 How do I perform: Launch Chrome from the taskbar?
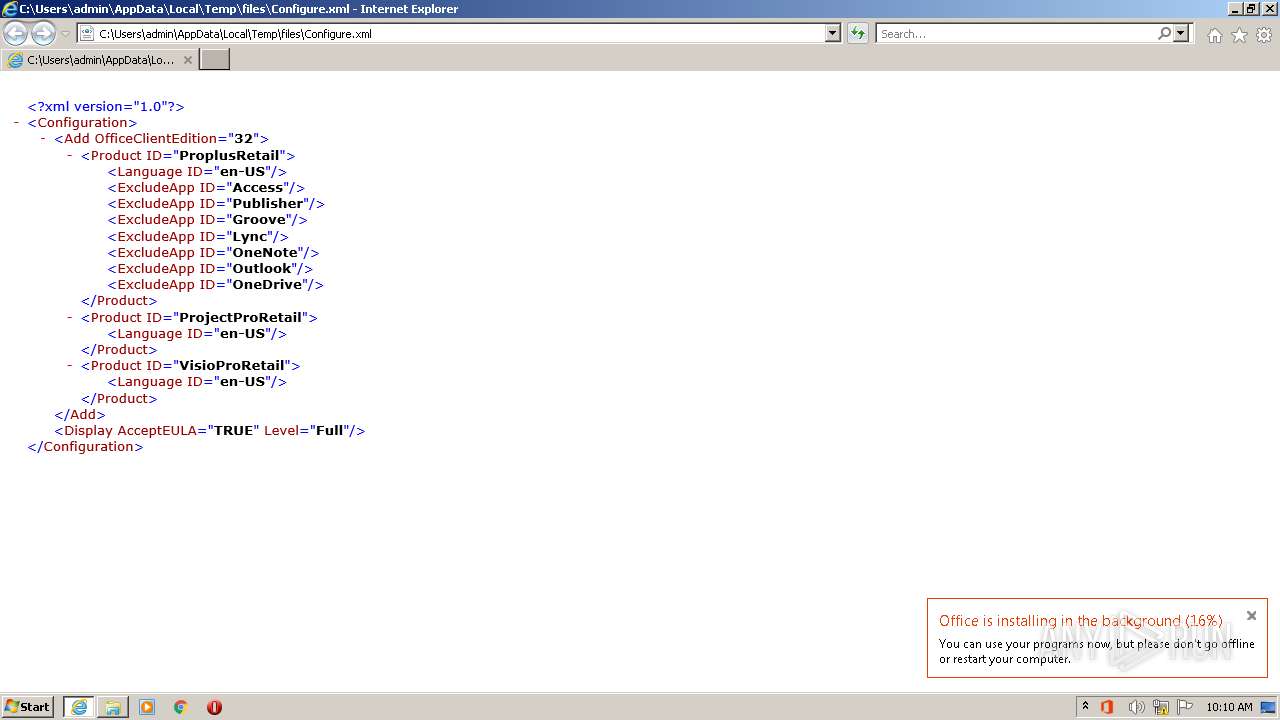pos(181,707)
